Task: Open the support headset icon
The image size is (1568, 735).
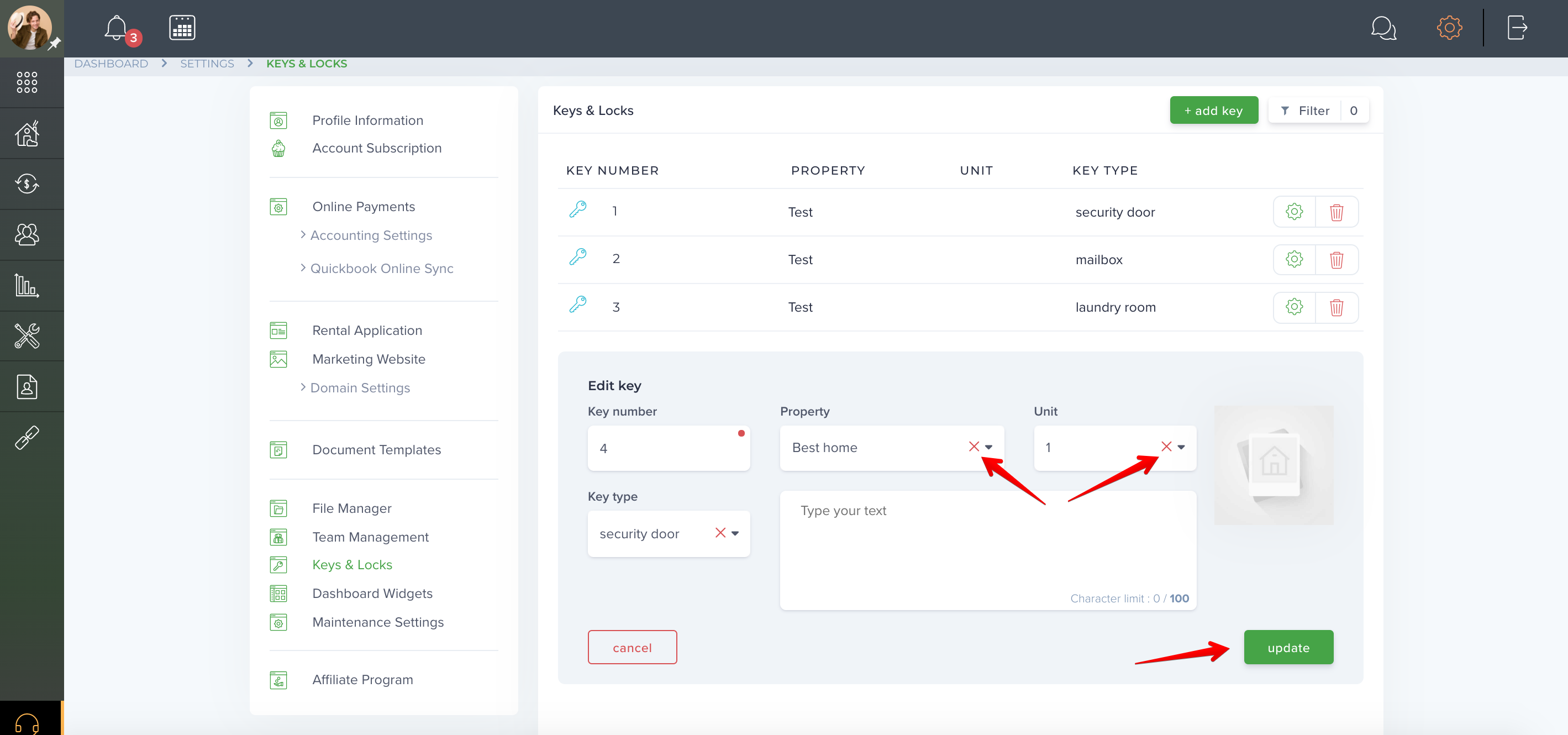Action: click(x=27, y=723)
